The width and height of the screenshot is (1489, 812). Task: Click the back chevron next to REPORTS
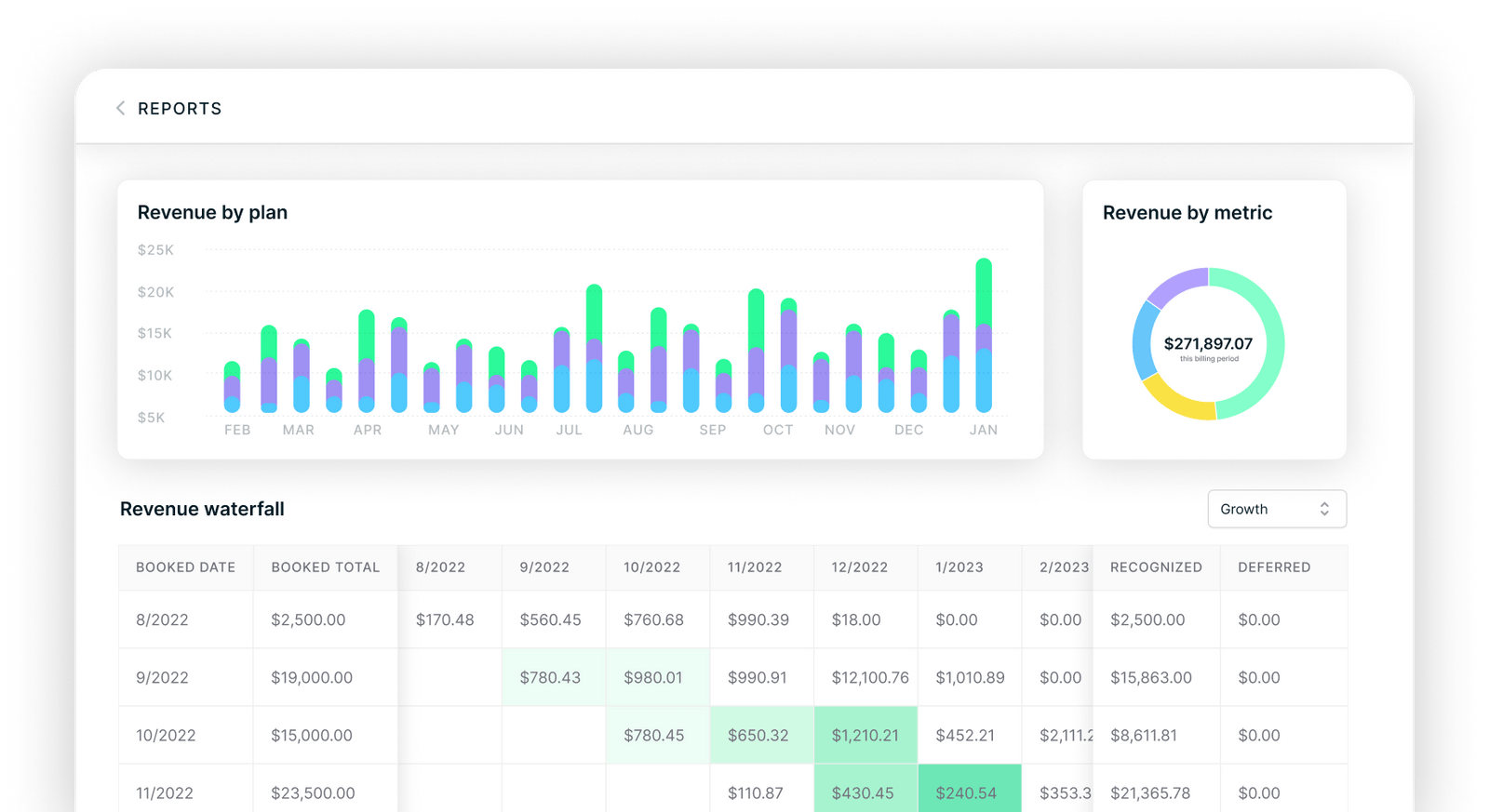tap(120, 109)
